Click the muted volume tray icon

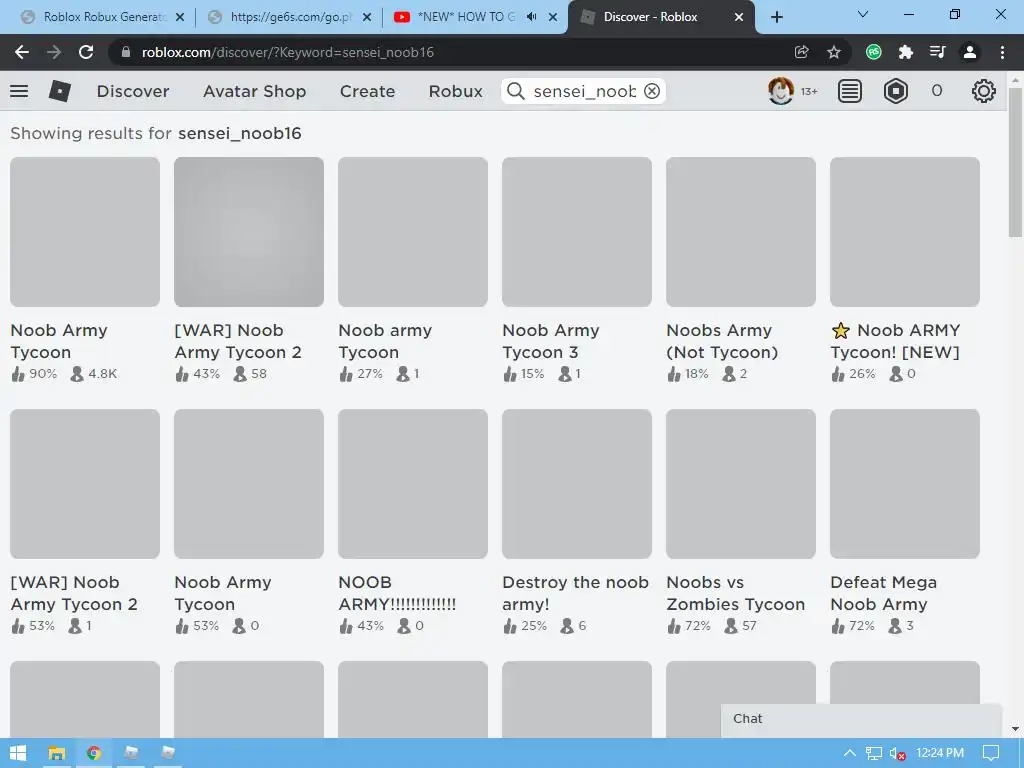pyautogui.click(x=897, y=754)
